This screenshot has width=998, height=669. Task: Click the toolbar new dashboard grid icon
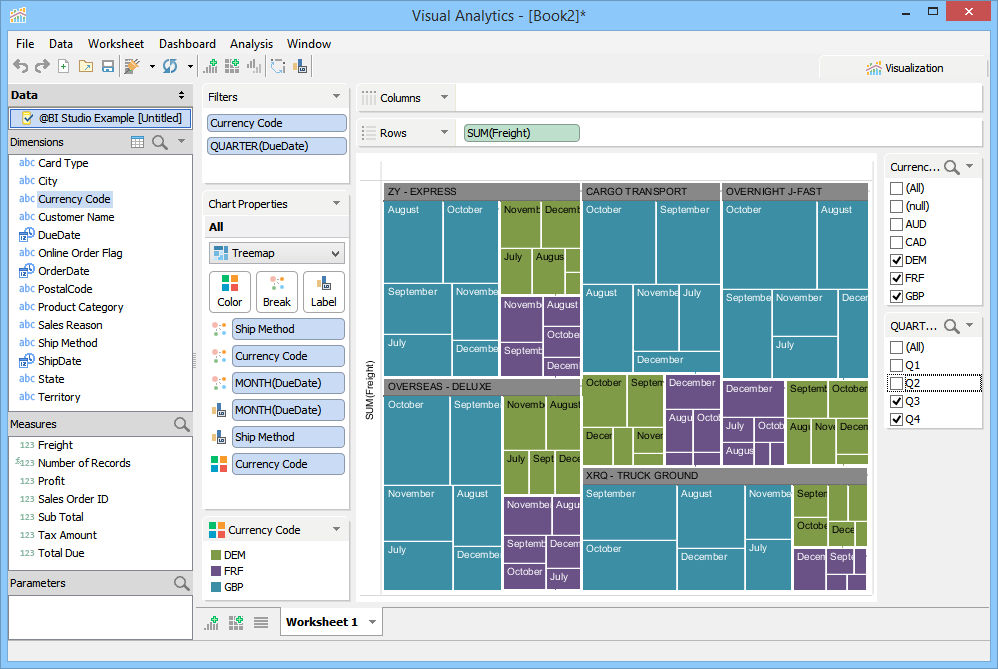click(232, 66)
